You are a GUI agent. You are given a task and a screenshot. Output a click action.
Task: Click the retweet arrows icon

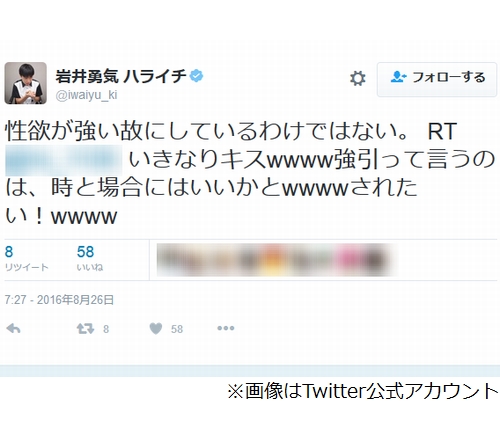[85, 329]
